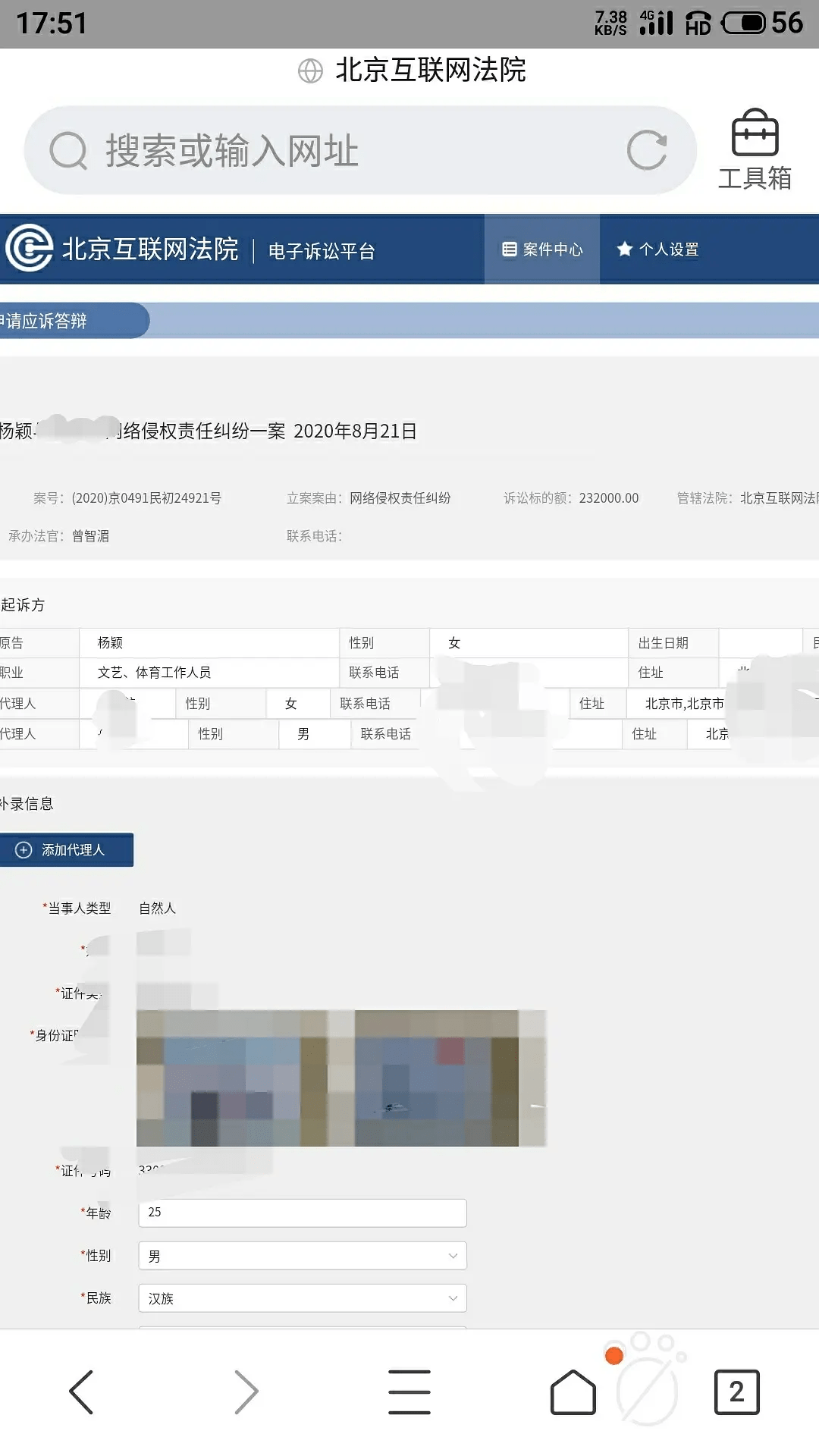This screenshot has height=1456, width=819.
Task: Open the 案件中心 tab
Action: (542, 249)
